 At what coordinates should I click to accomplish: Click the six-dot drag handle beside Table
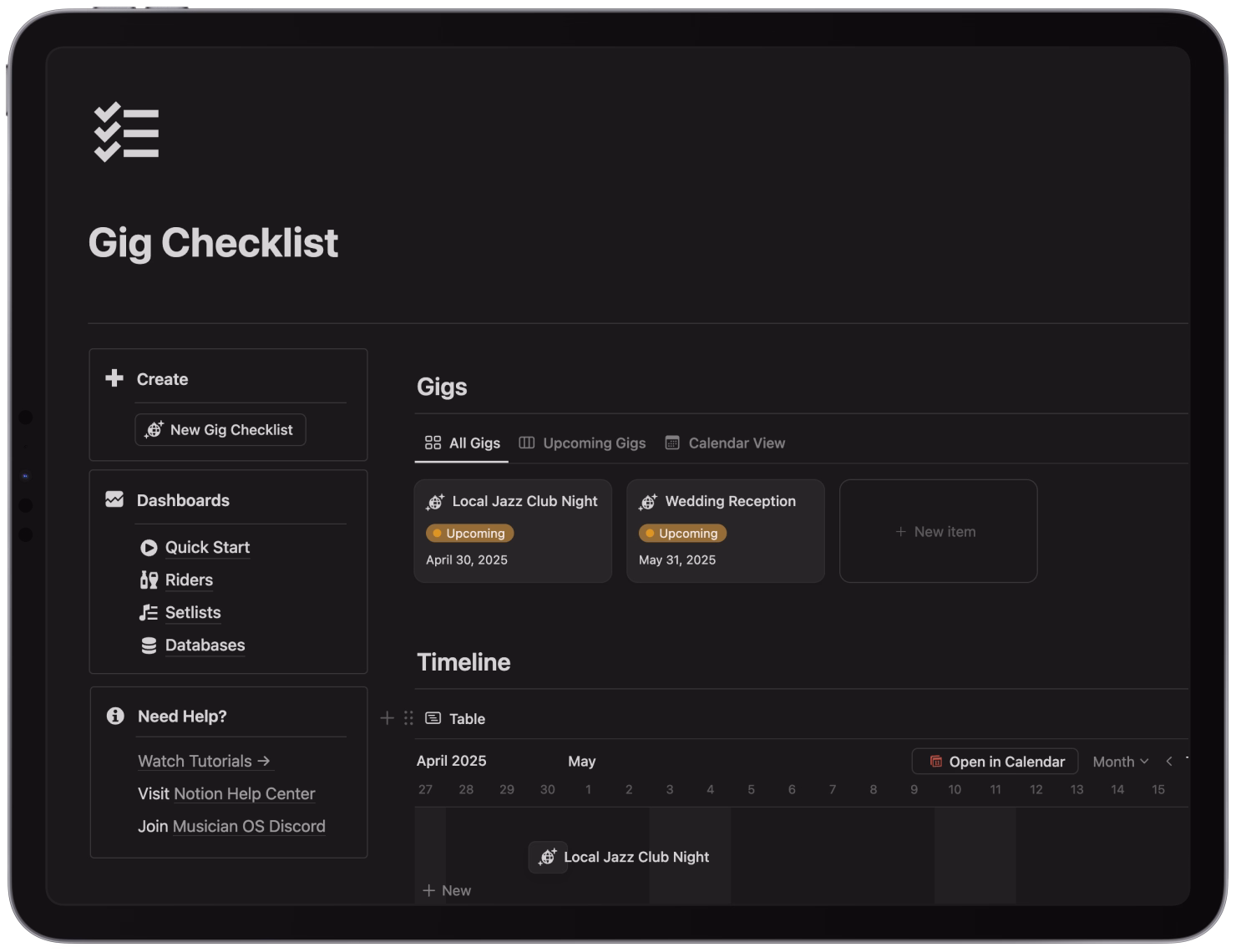tap(408, 718)
